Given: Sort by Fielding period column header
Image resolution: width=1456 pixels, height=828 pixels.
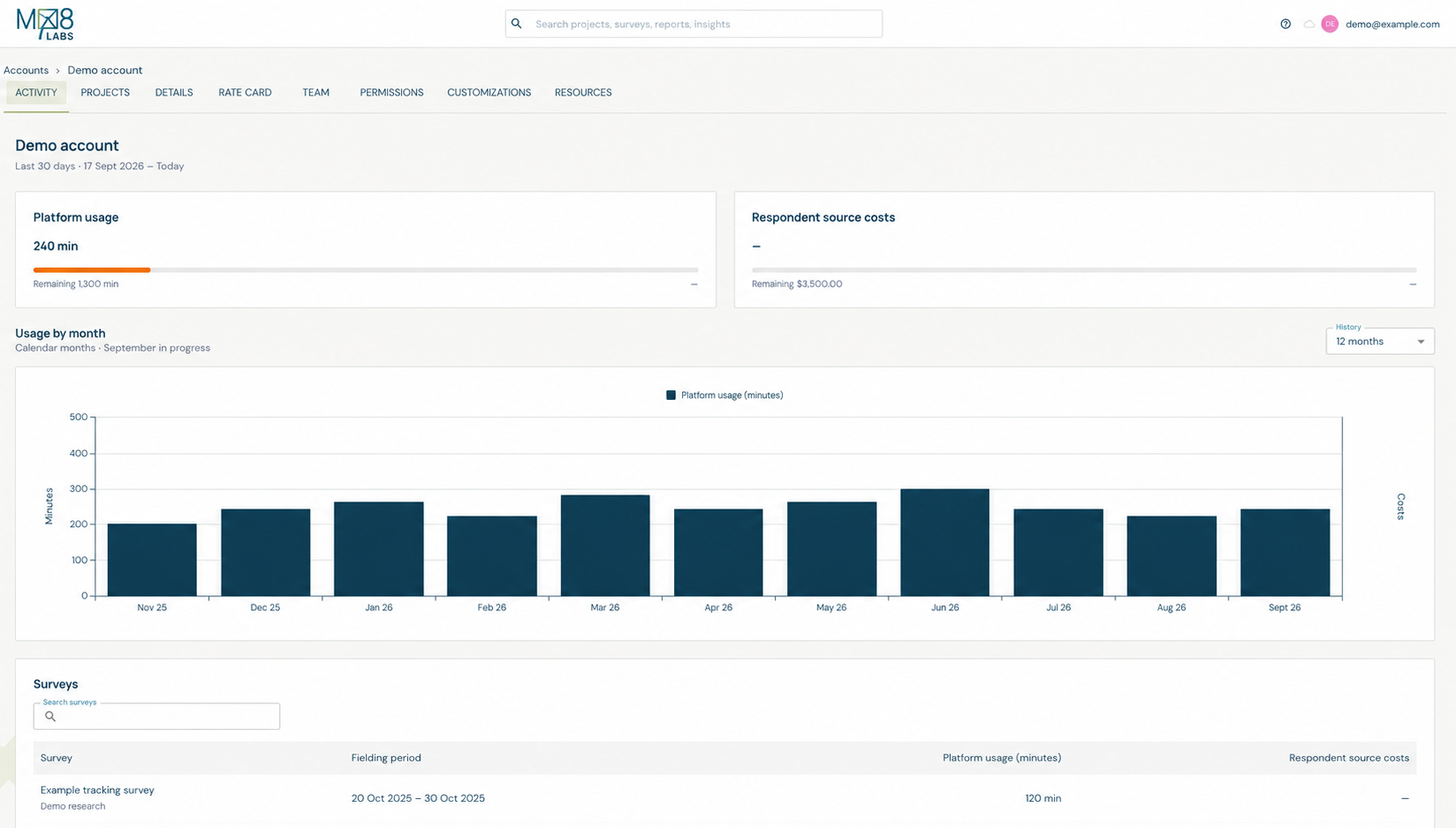Looking at the screenshot, I should pos(386,758).
